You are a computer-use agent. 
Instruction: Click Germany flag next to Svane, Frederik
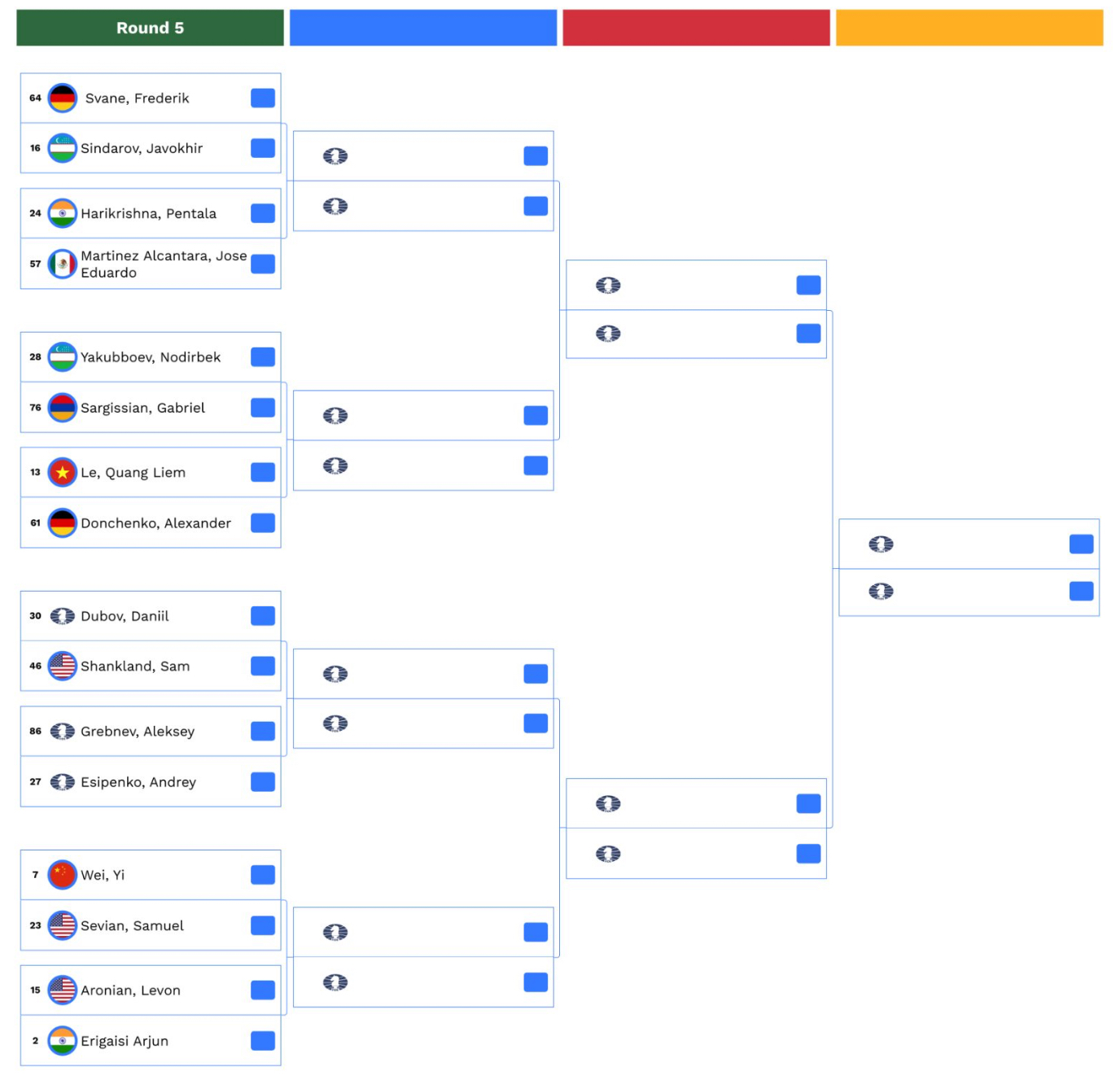coord(63,98)
